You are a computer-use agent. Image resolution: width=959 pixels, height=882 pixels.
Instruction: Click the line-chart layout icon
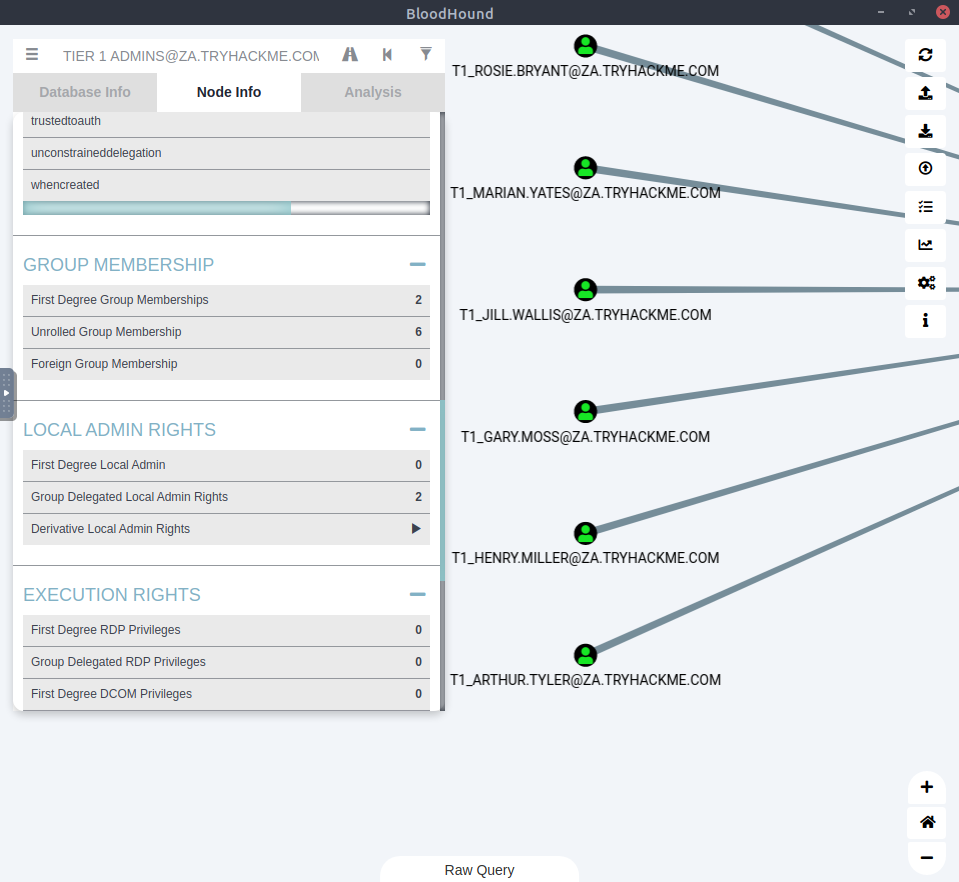click(x=926, y=245)
